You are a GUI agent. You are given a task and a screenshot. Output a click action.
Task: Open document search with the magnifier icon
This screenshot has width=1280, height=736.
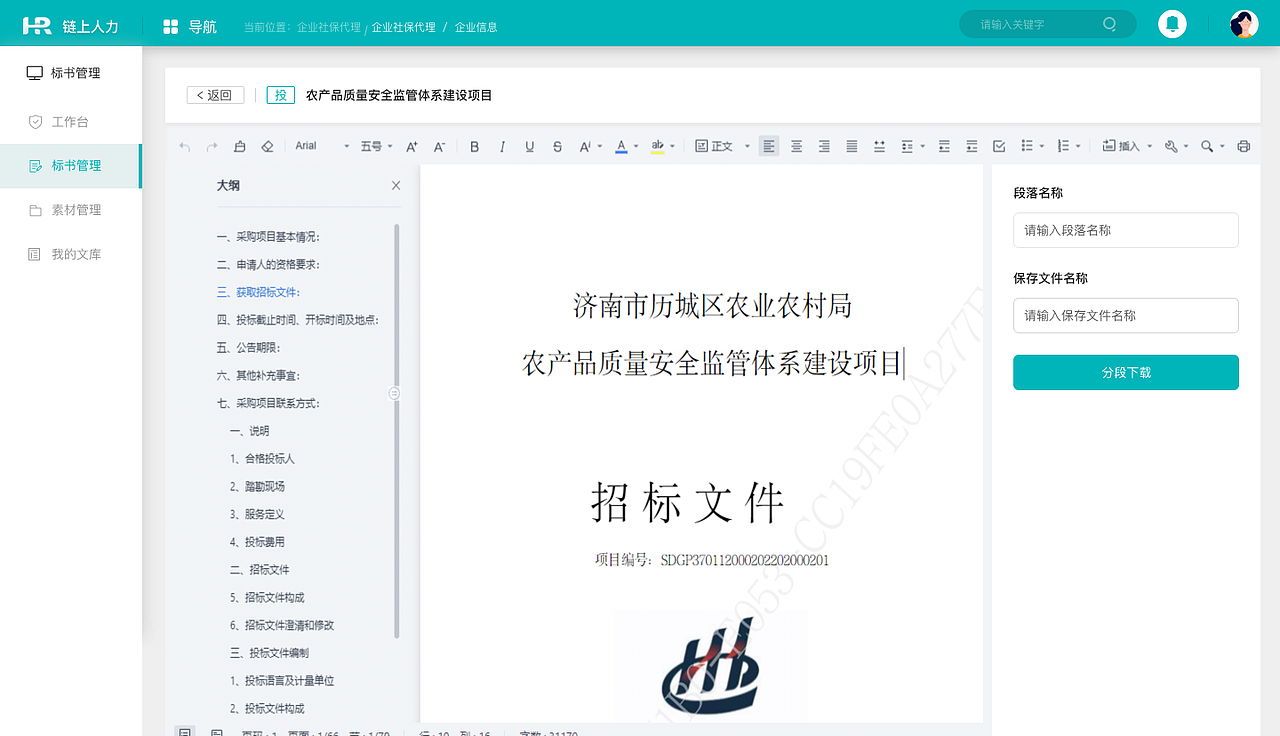(x=1206, y=146)
